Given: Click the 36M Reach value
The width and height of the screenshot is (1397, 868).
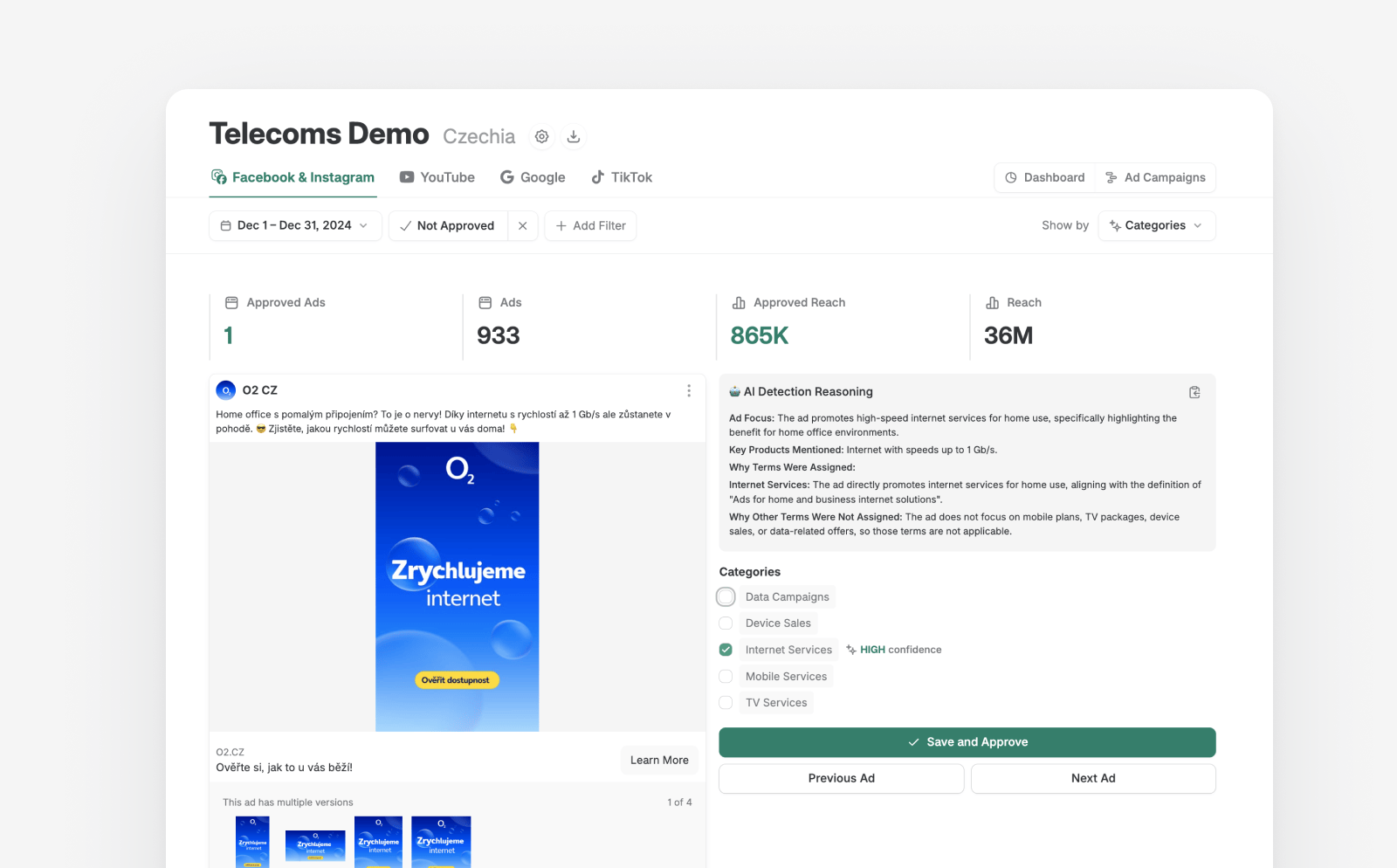Looking at the screenshot, I should click(1008, 335).
